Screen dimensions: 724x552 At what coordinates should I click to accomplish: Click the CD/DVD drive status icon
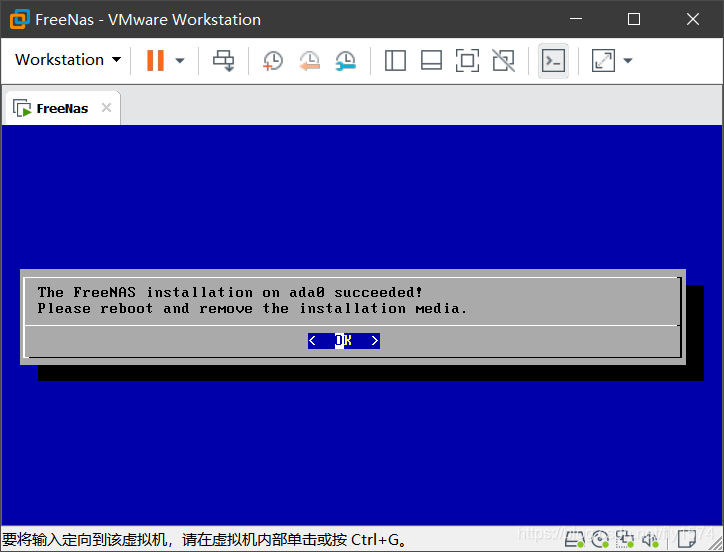600,539
